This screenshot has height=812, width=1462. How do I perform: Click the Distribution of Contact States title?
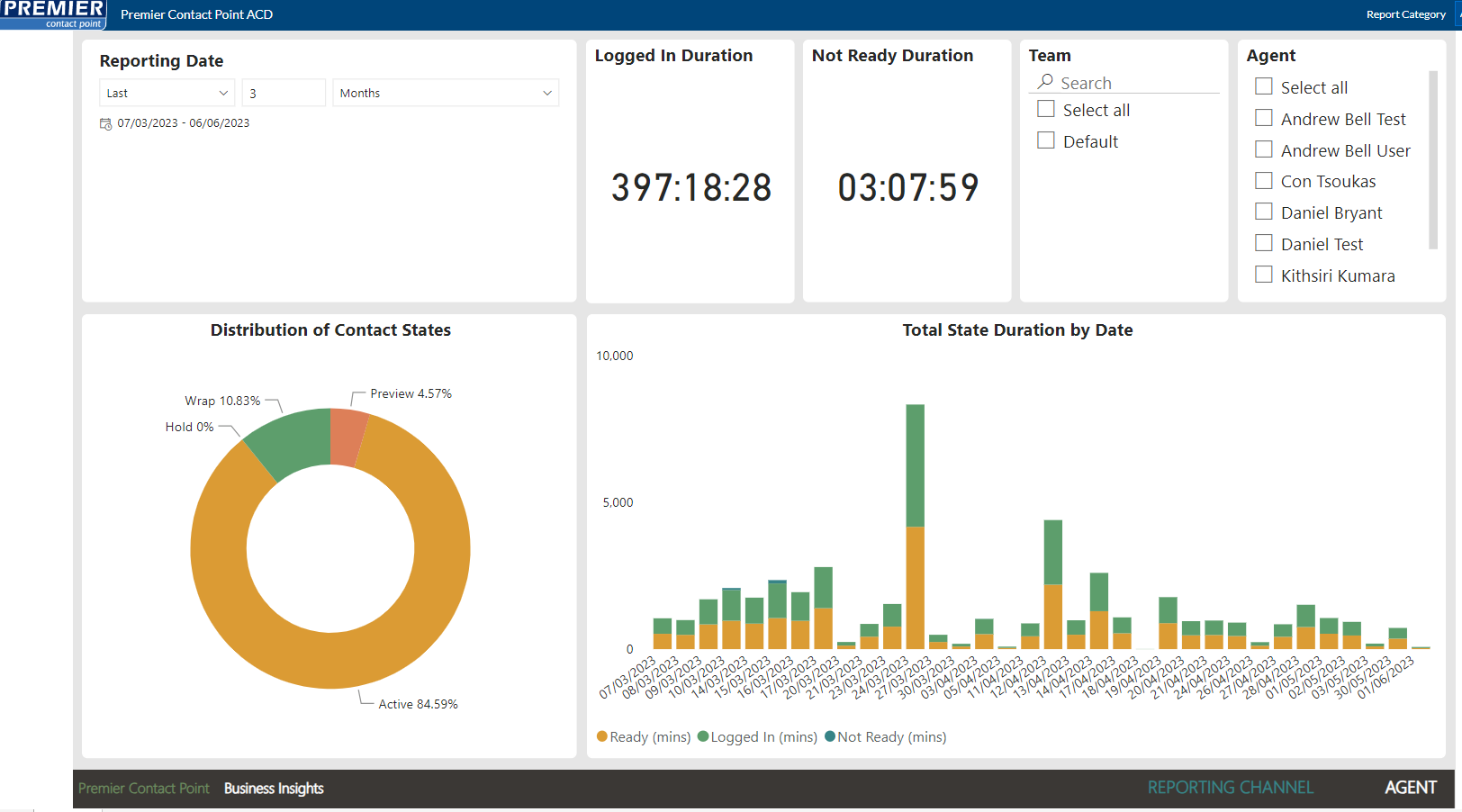click(x=330, y=330)
